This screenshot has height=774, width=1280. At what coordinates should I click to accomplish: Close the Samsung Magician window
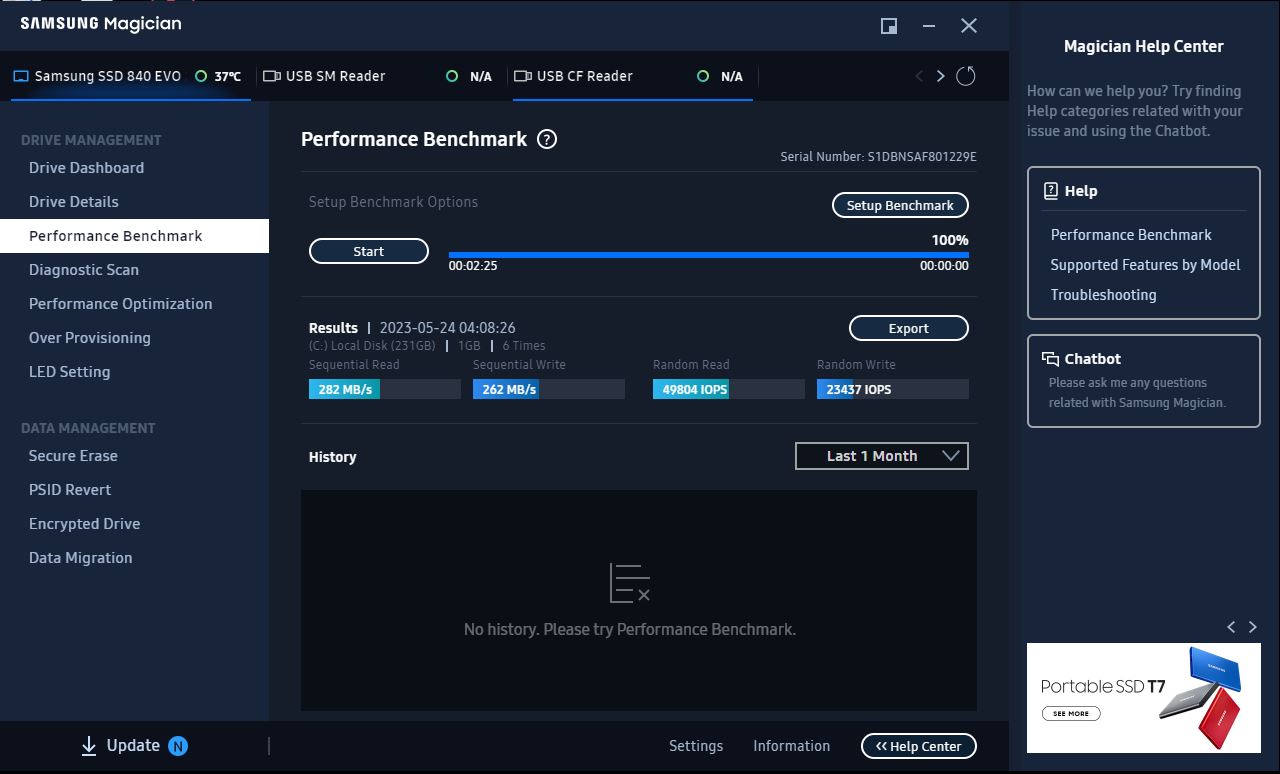point(969,26)
